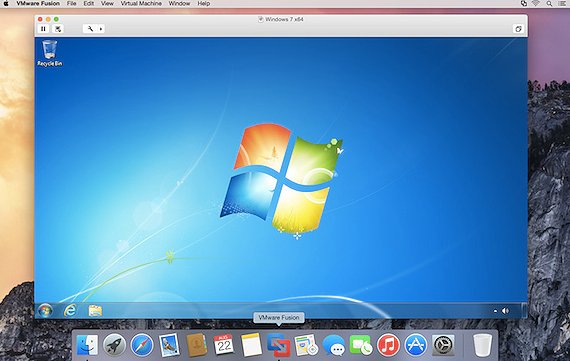Image resolution: width=570 pixels, height=361 pixels.
Task: Open the Windows Start menu orb
Action: (45, 310)
